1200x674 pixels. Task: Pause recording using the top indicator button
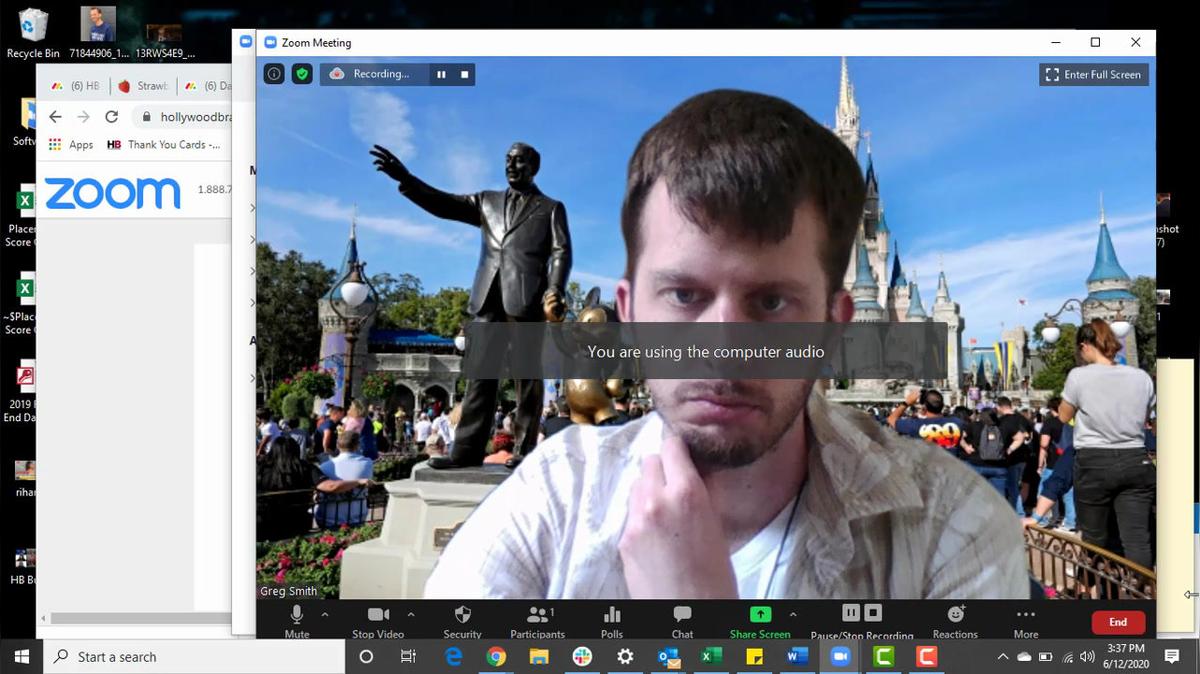(x=441, y=74)
